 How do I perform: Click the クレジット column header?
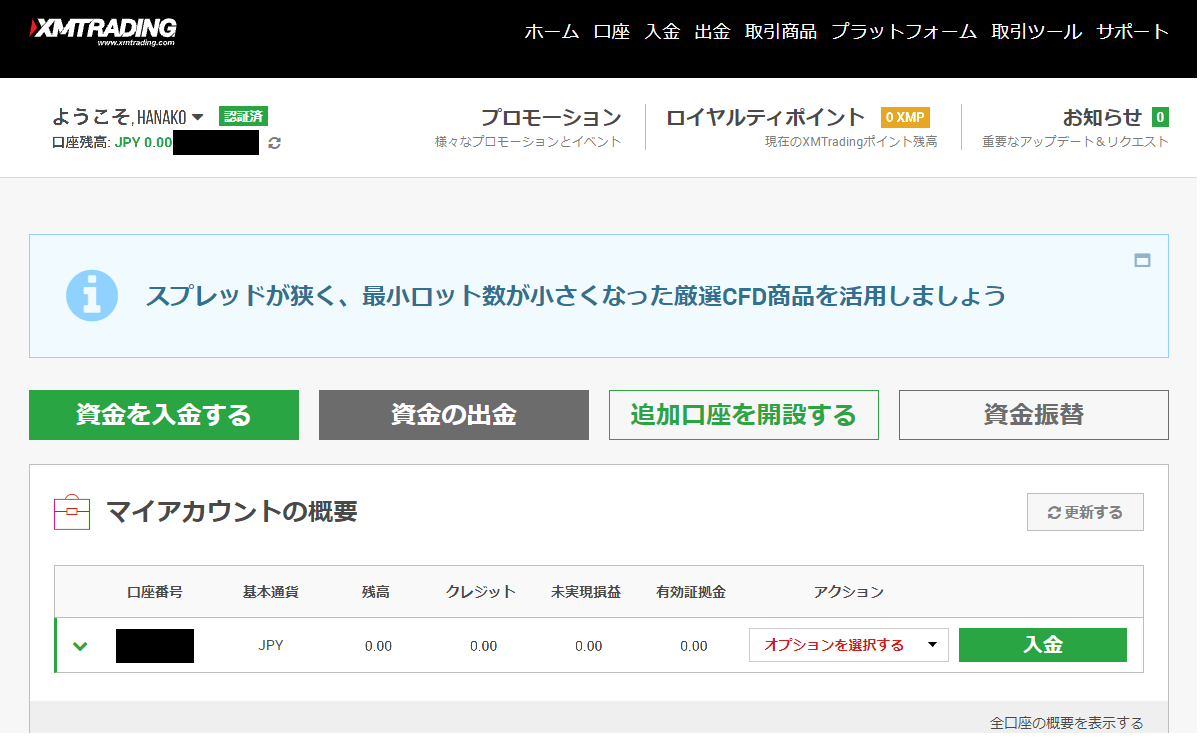tap(481, 592)
